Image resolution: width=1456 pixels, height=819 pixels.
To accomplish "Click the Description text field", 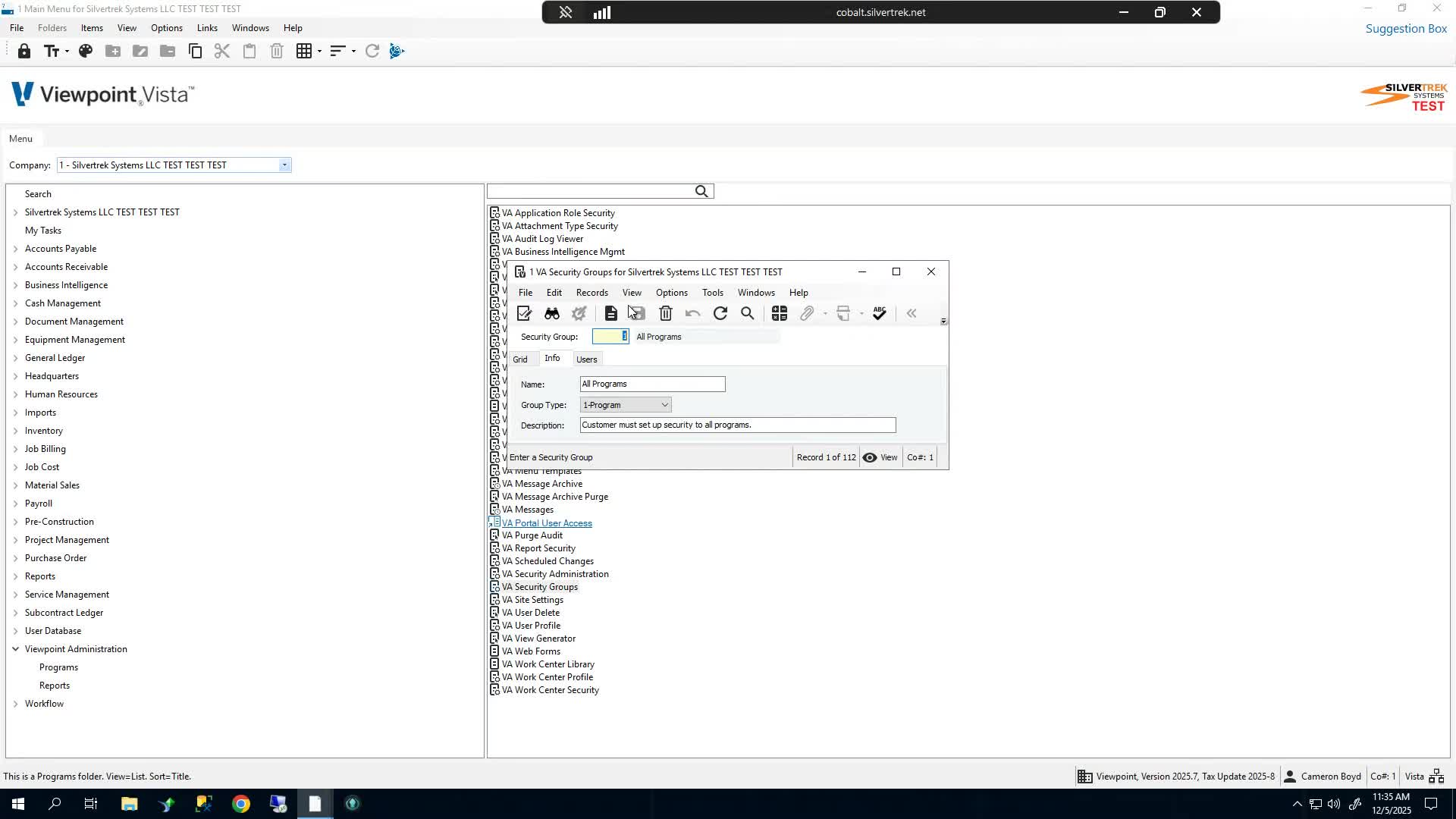I will 738,425.
